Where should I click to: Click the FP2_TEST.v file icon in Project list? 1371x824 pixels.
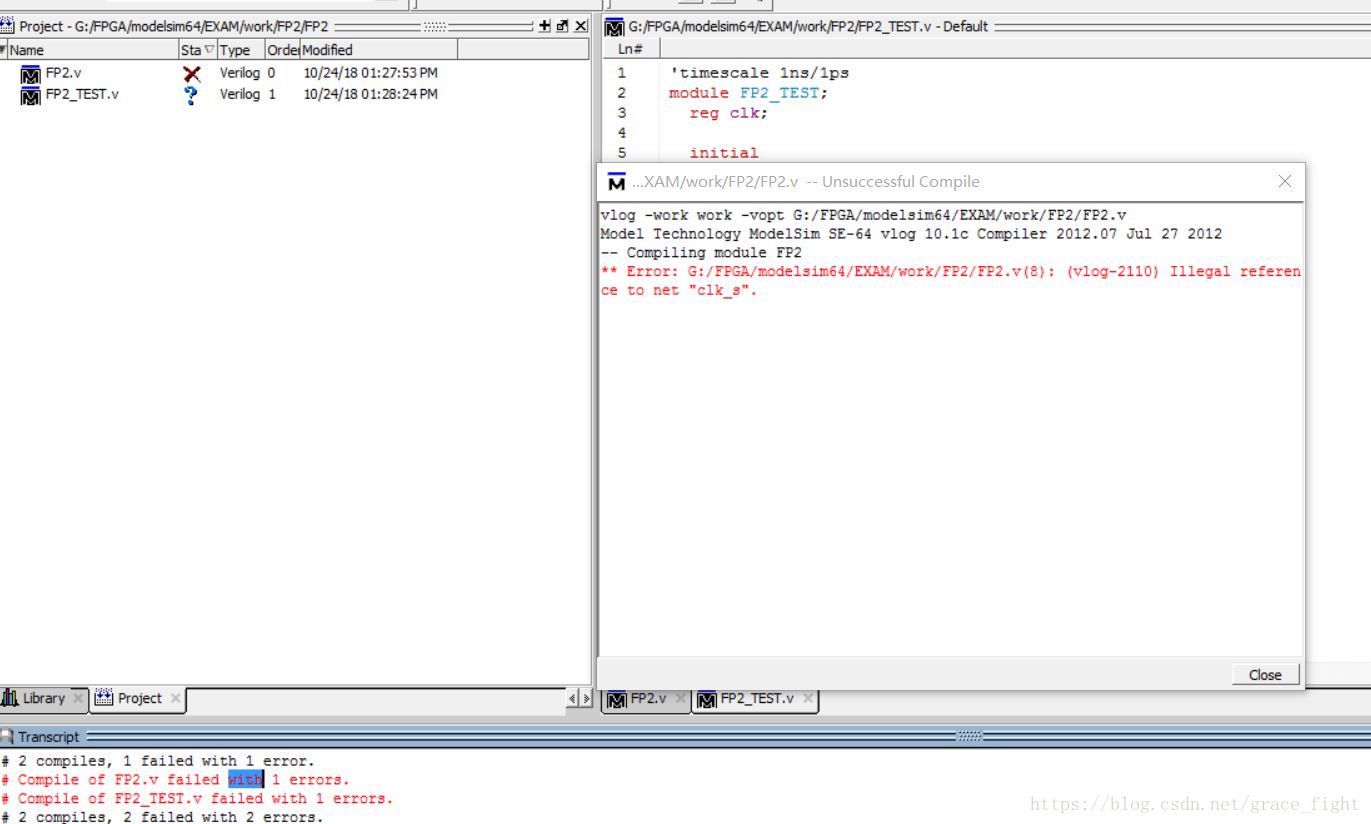point(30,95)
